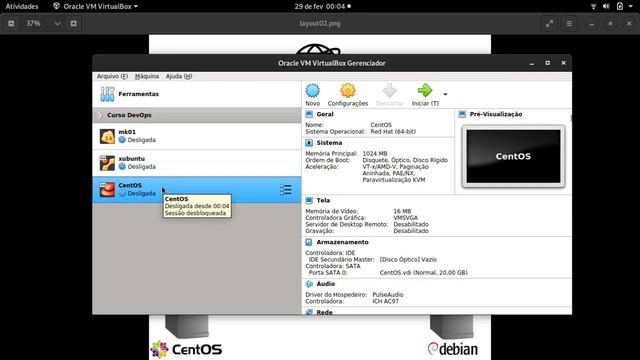Image resolution: width=640 pixels, height=360 pixels.
Task: Select the Curso DevOps group header
Action: (x=197, y=115)
